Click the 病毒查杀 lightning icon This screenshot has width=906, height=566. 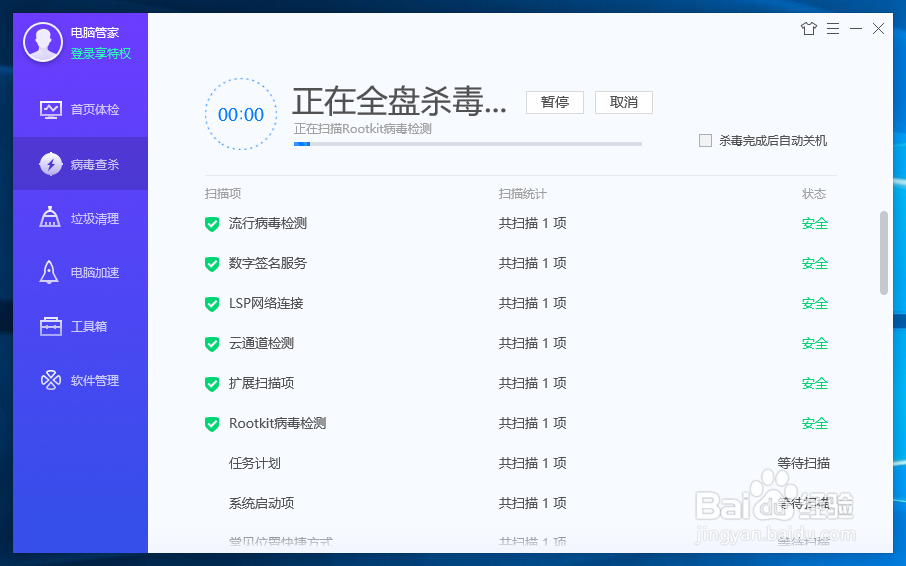click(51, 164)
